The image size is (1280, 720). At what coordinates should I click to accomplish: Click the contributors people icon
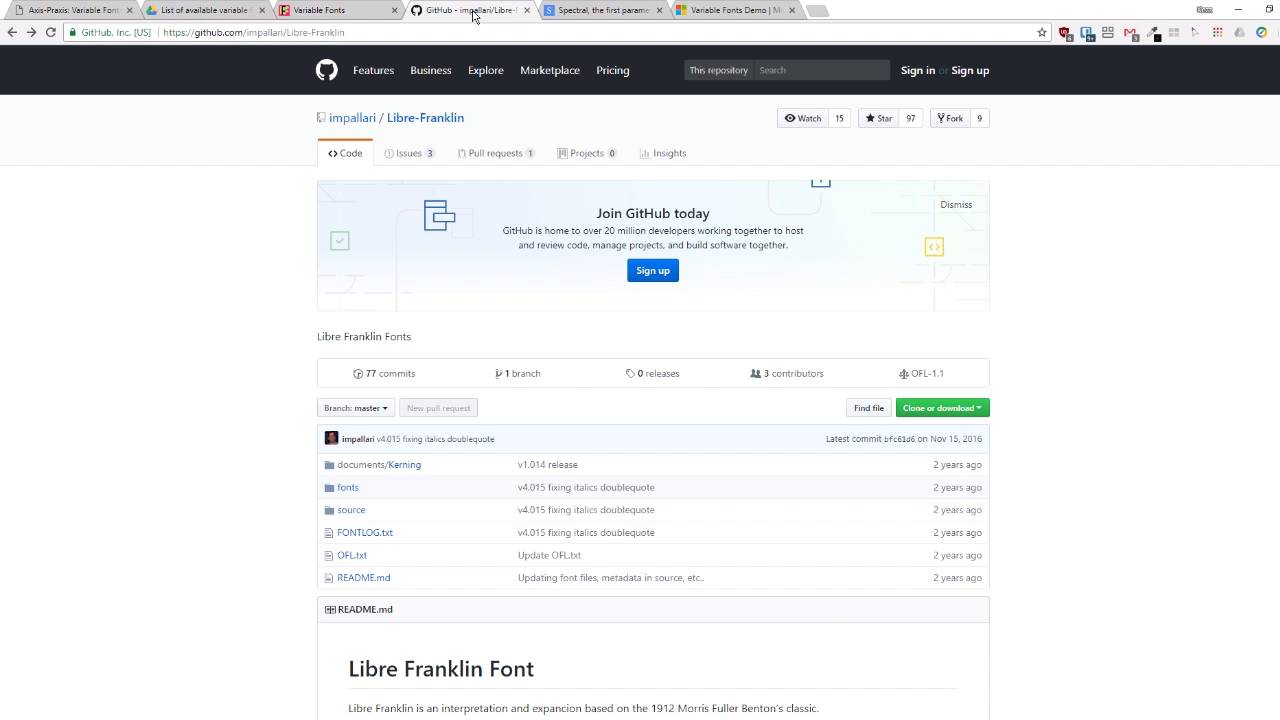coord(755,373)
